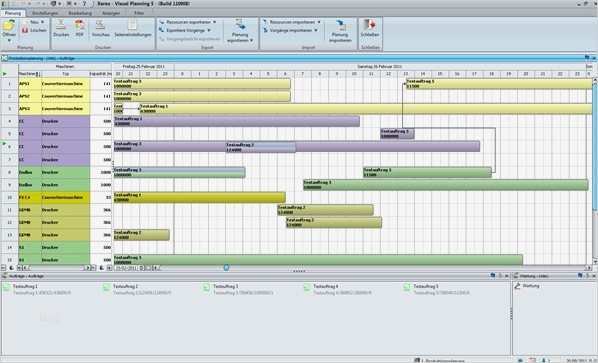Viewport: 598px width, 363px height.
Task: Click the Schließen icon in the ribbon
Action: pyautogui.click(x=370, y=25)
